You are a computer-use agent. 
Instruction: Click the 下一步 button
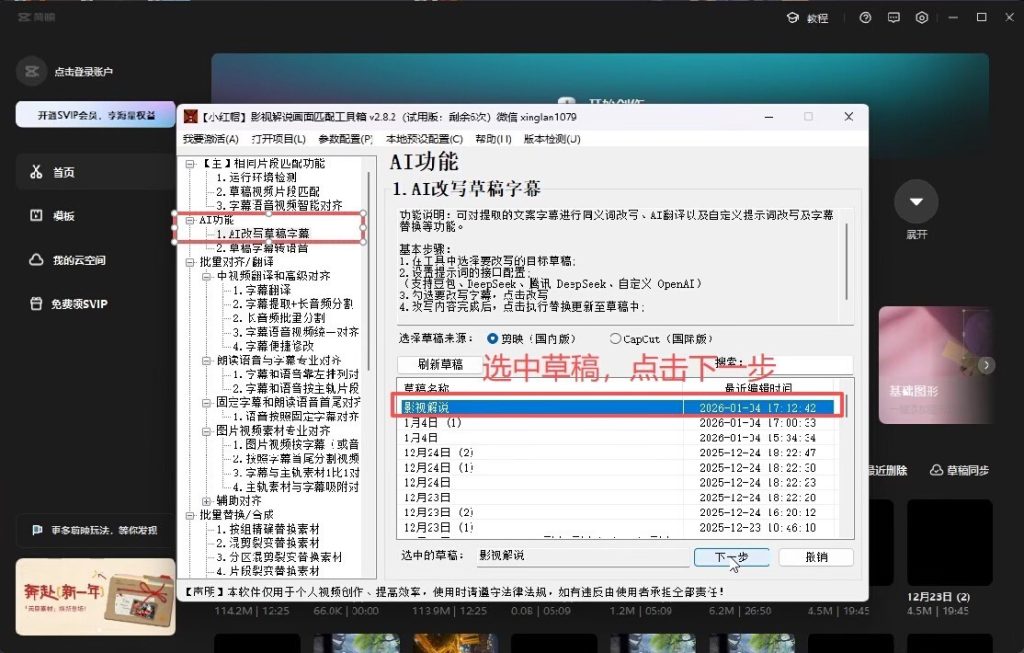pos(731,557)
